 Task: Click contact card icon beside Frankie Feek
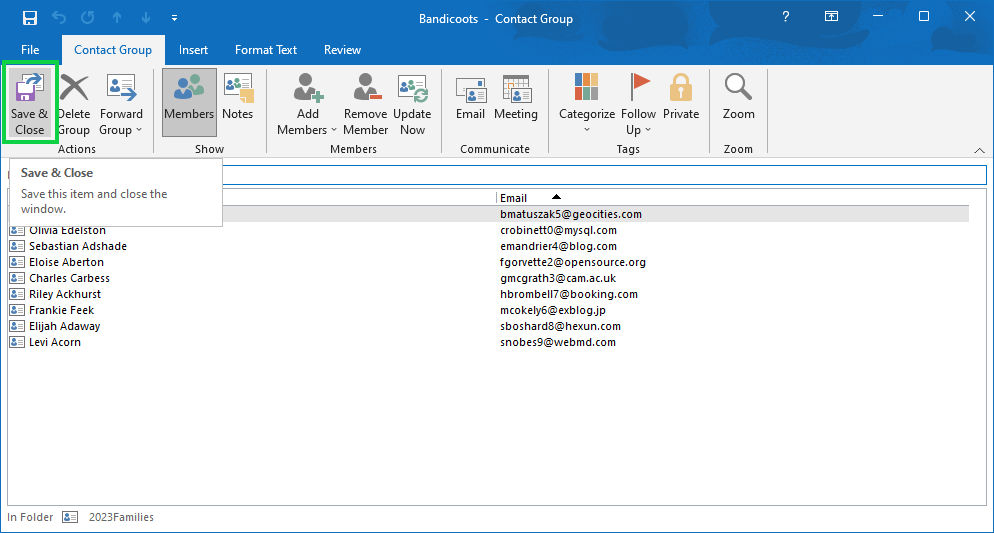point(17,310)
